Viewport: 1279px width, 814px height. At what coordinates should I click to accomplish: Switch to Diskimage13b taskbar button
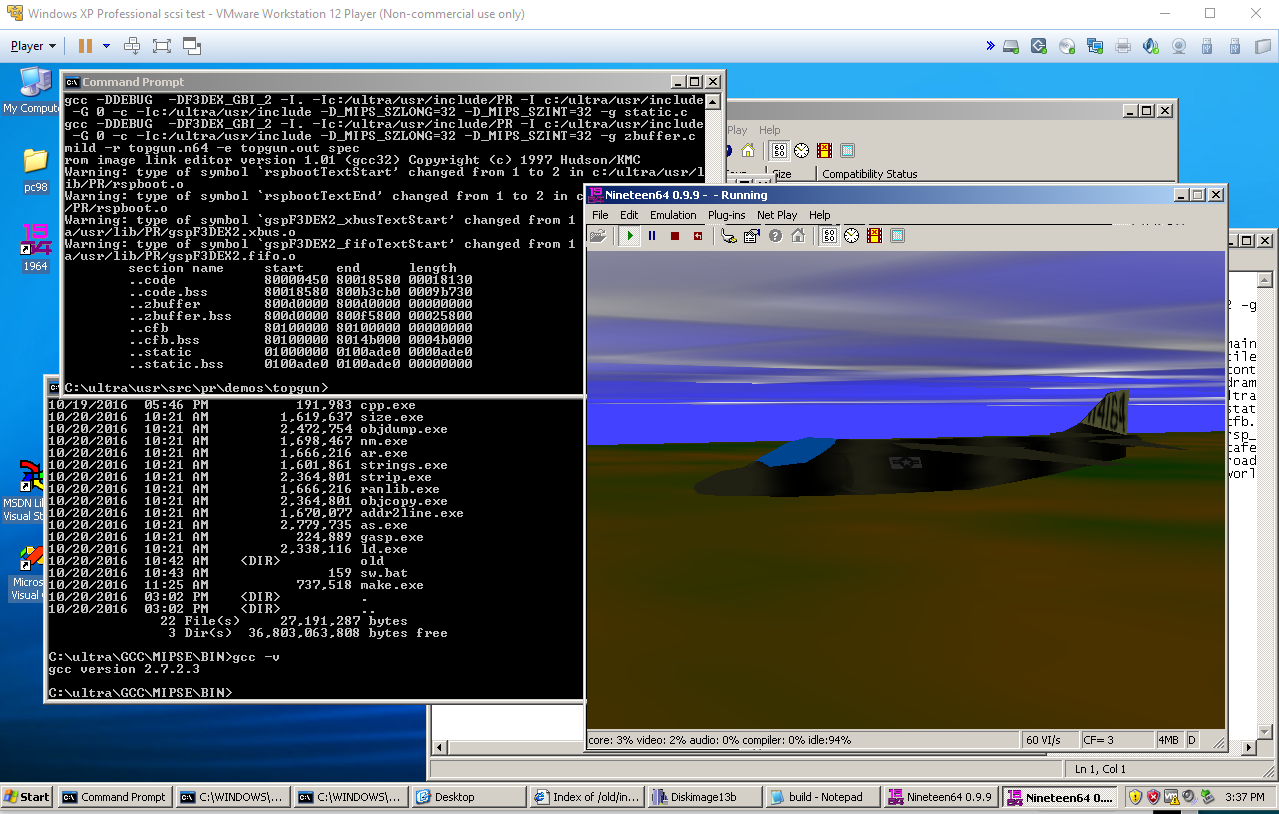(x=704, y=797)
